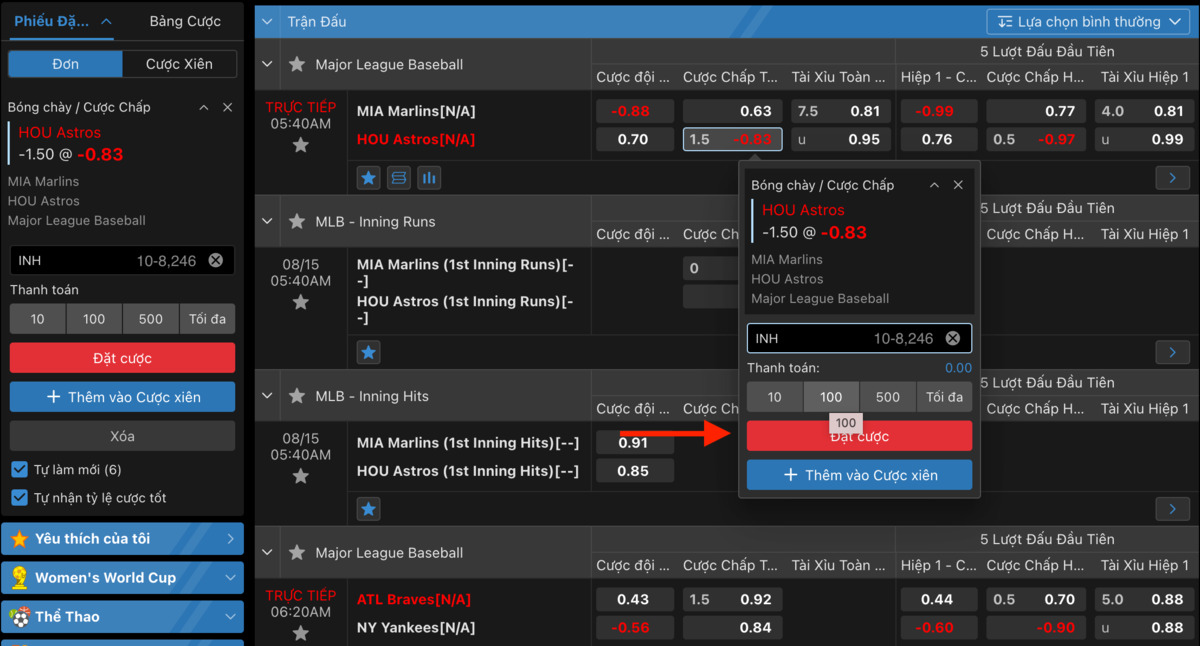Image resolution: width=1200 pixels, height=646 pixels.
Task: Collapse the Trận Đấu section chevron
Action: coord(267,21)
